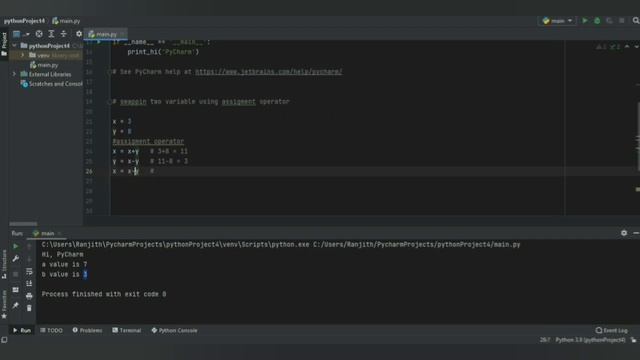Screen dimensions: 640x360
Task: Run the main configuration from top toolbar
Action: click(584, 20)
